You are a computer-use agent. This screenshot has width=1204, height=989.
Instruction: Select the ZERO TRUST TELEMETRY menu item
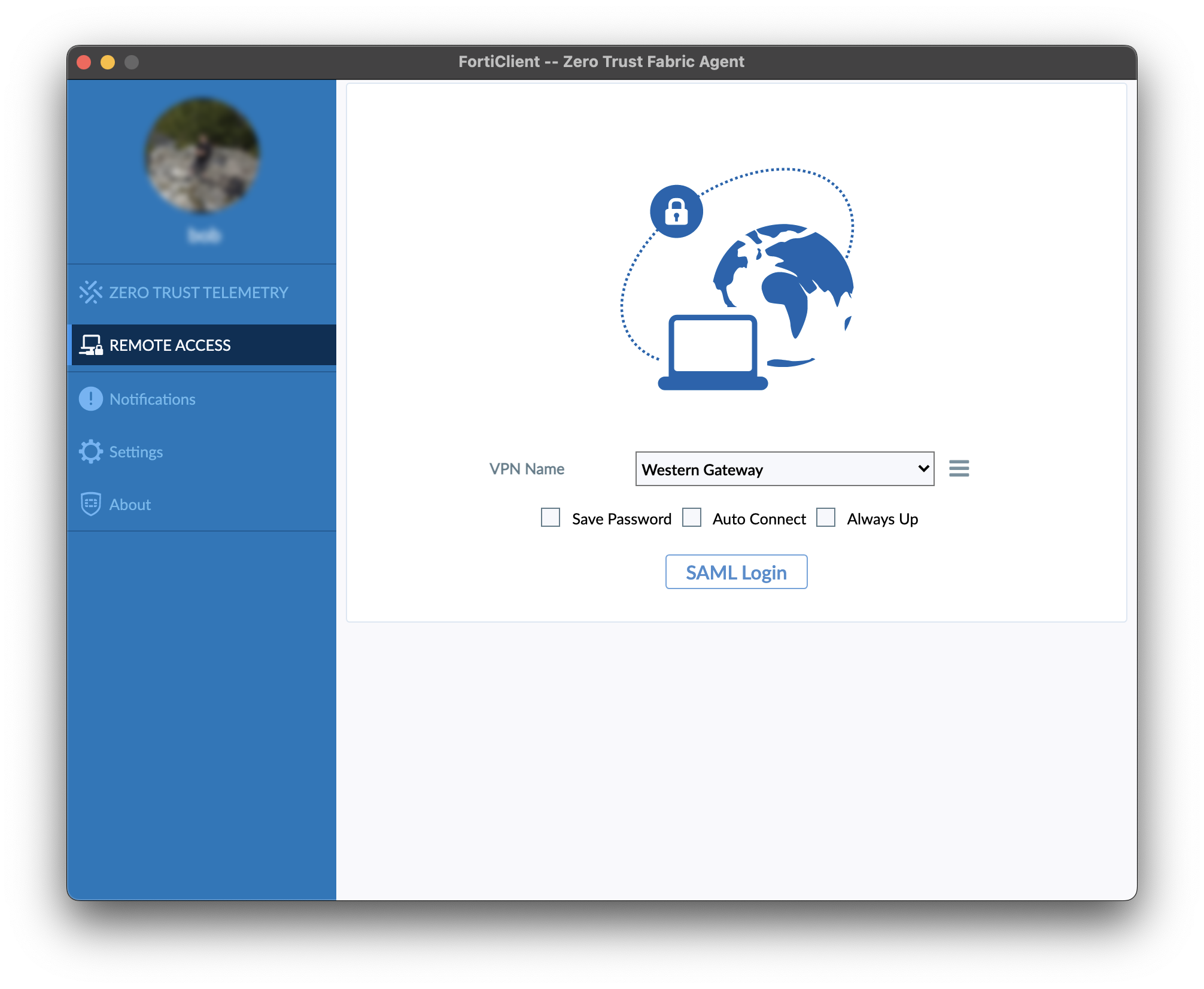(198, 292)
